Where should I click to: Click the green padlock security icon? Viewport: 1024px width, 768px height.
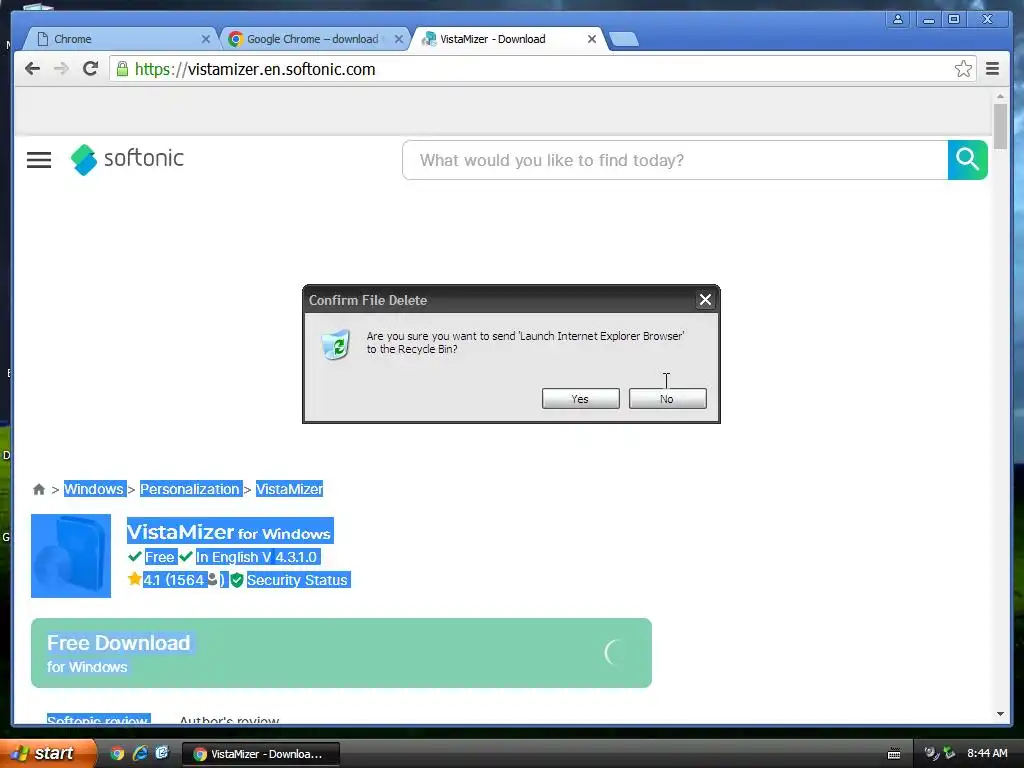(x=122, y=69)
